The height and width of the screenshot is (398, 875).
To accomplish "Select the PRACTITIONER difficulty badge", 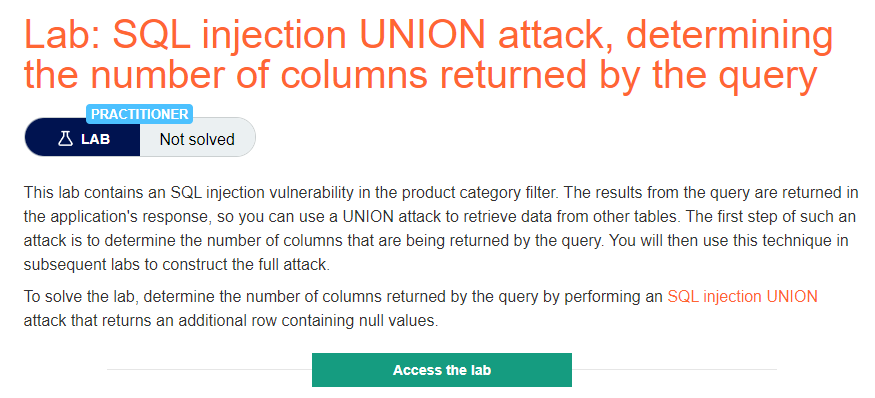I will coord(139,114).
